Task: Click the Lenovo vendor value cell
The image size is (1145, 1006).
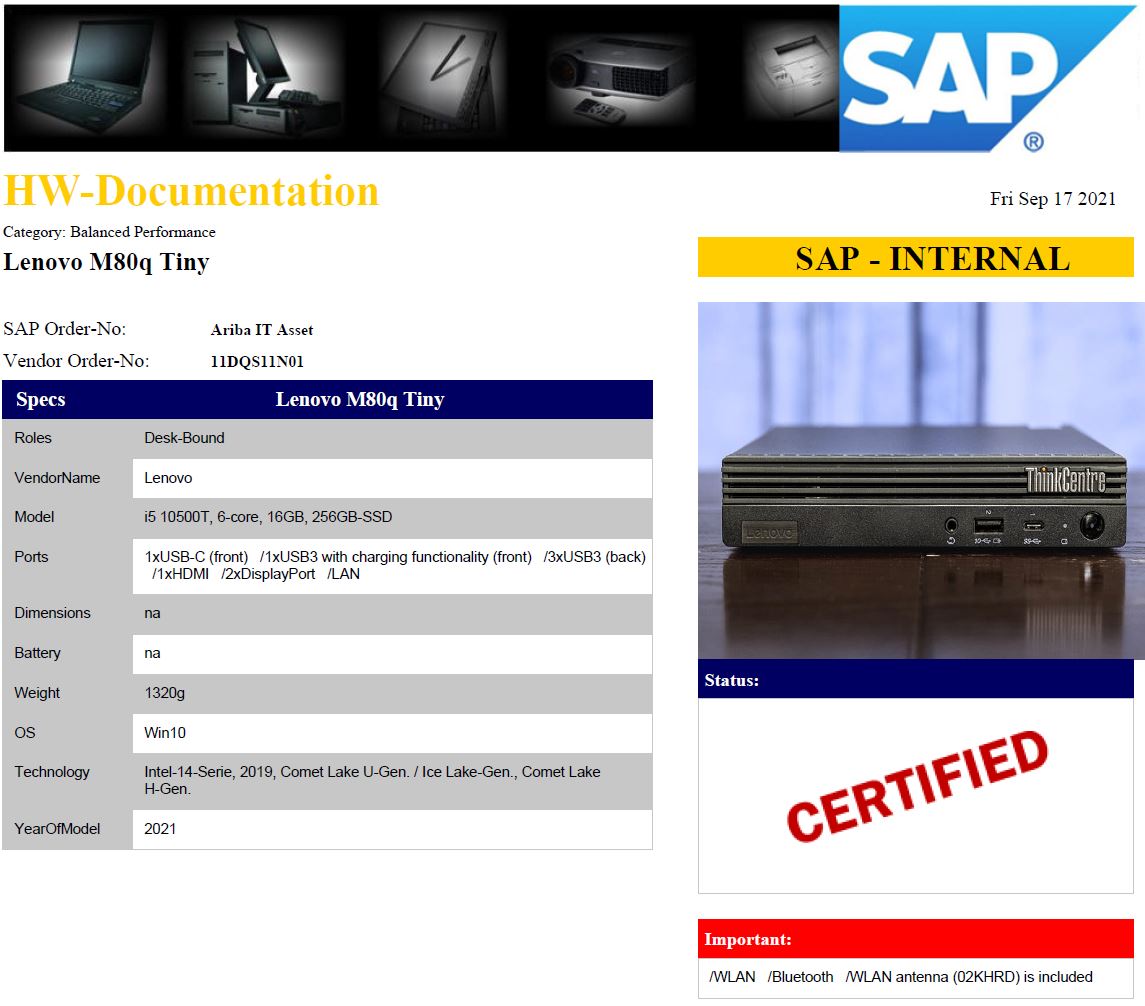Action: pyautogui.click(x=392, y=478)
